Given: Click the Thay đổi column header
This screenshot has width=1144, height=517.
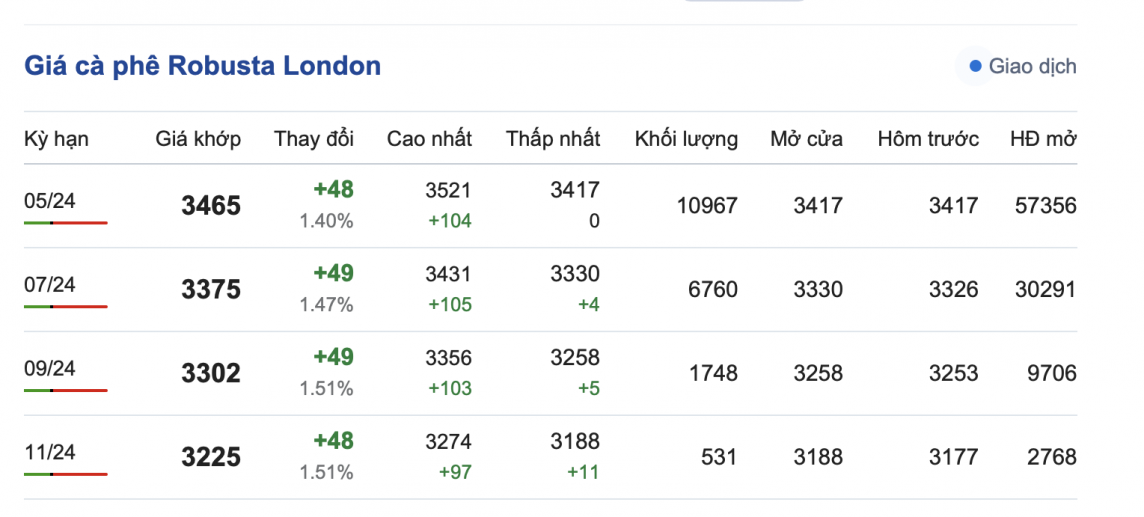Looking at the screenshot, I should 314,139.
